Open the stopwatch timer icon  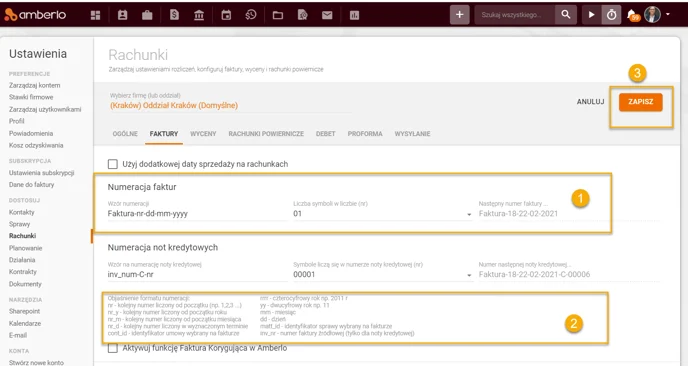[611, 15]
